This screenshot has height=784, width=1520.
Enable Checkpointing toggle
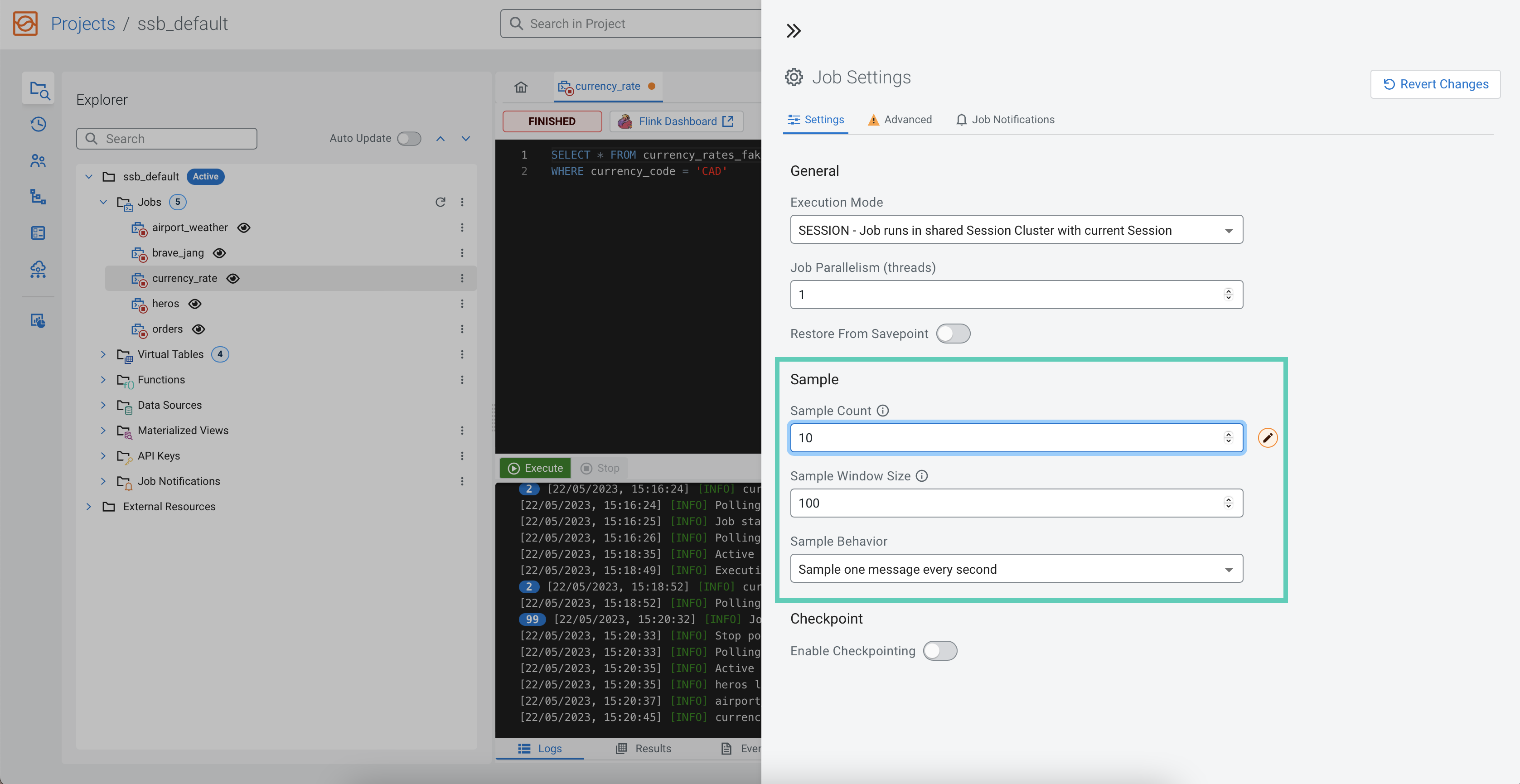940,651
